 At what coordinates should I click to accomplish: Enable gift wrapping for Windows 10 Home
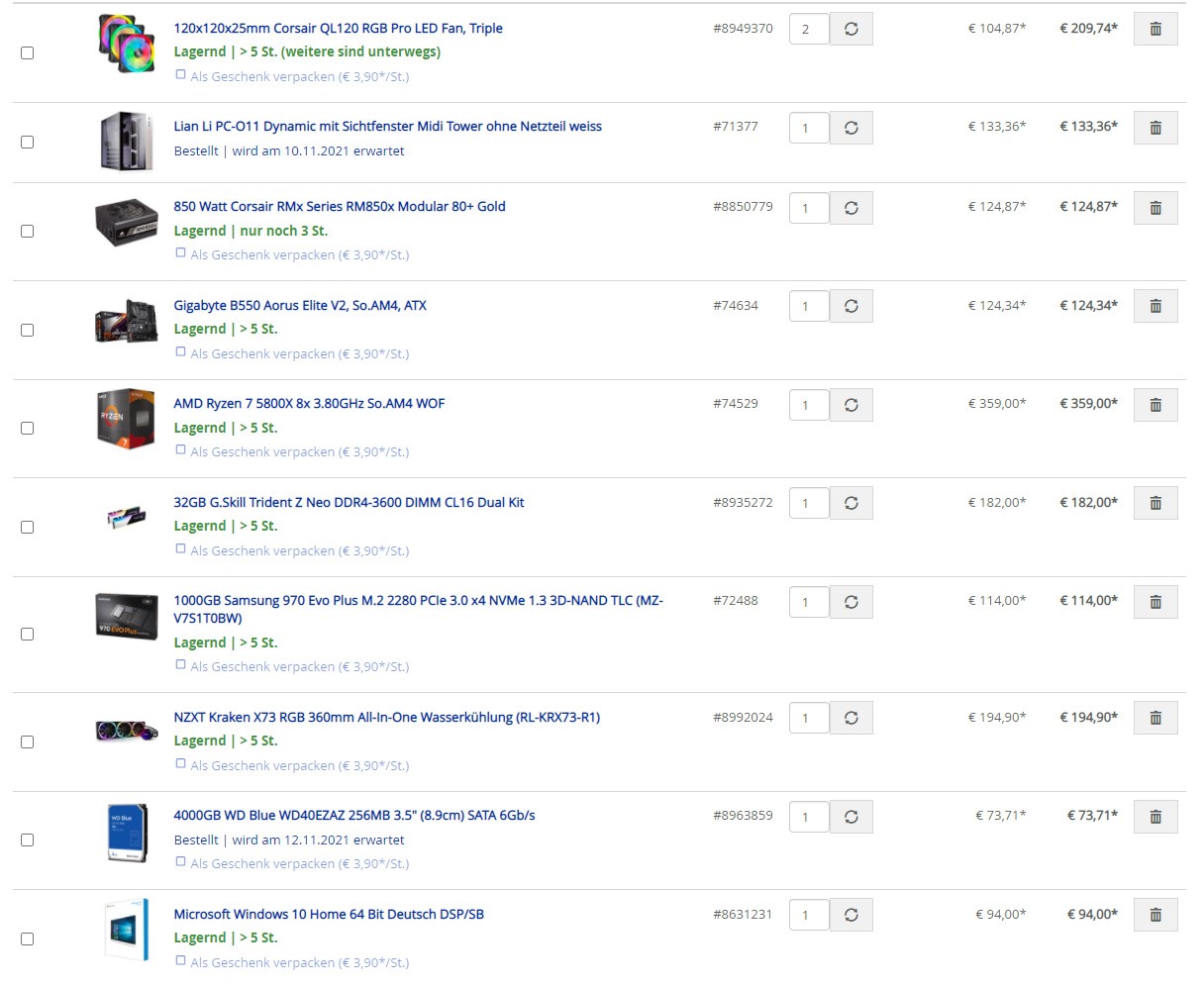click(x=180, y=960)
